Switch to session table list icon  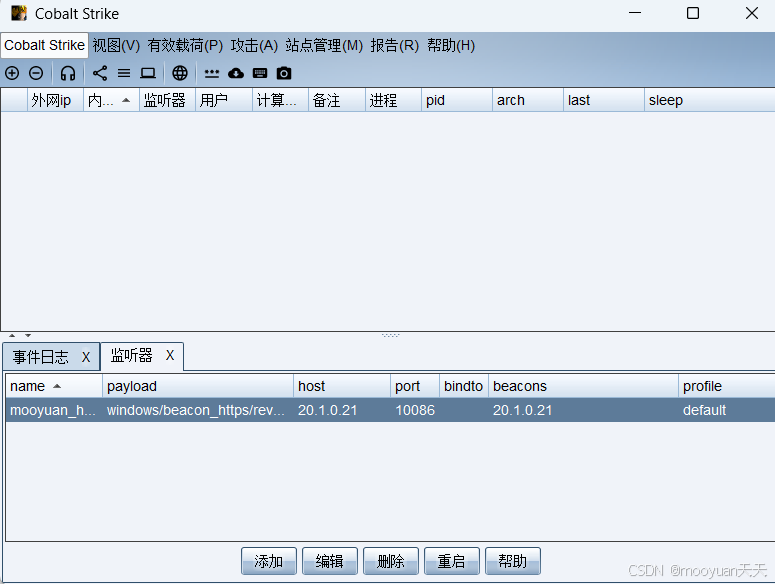124,73
